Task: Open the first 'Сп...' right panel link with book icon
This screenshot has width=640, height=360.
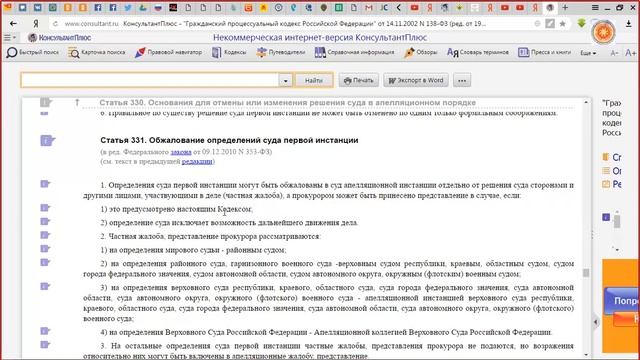Action: point(612,157)
